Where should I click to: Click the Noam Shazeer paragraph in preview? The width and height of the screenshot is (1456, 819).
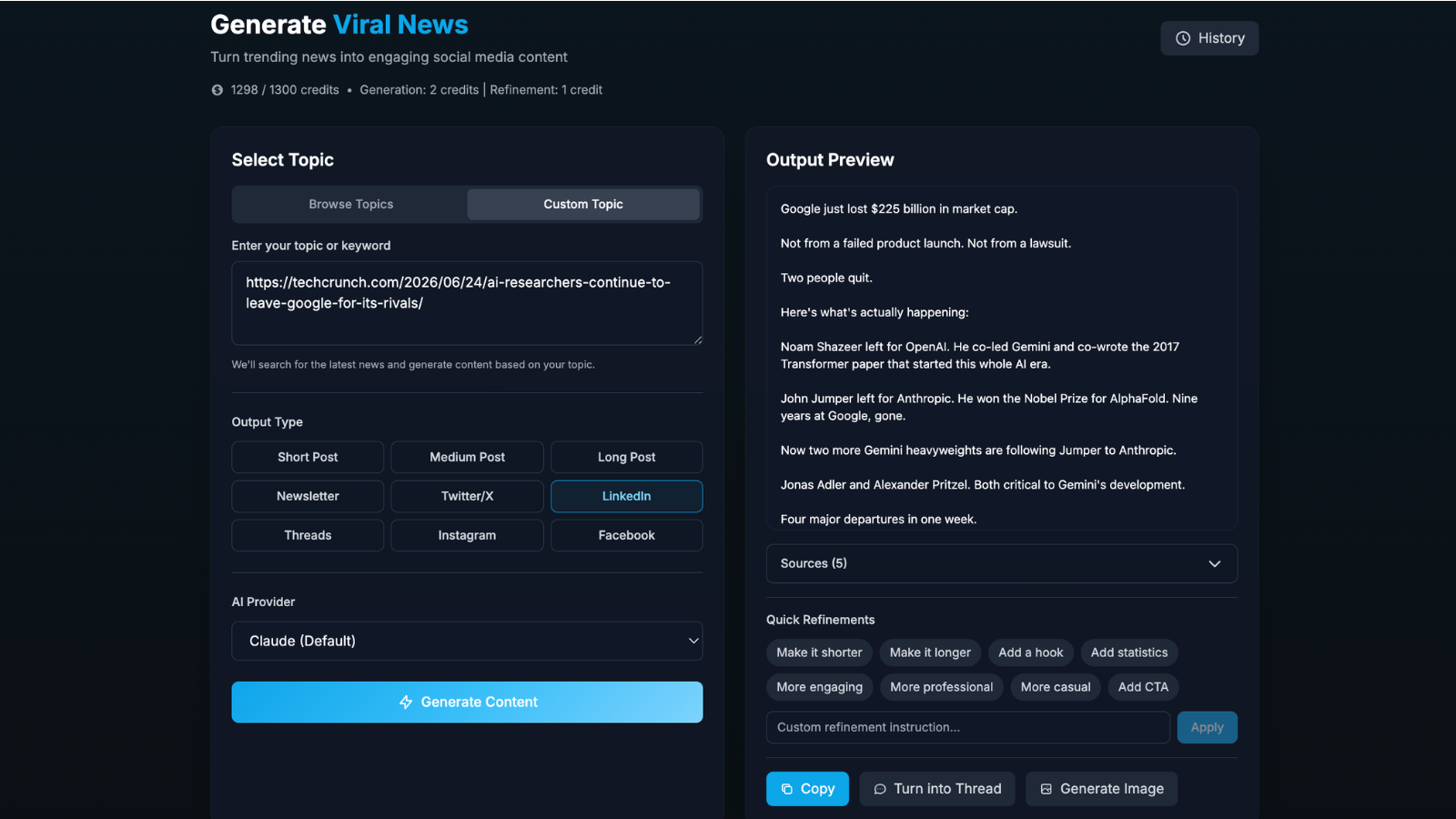coord(980,355)
